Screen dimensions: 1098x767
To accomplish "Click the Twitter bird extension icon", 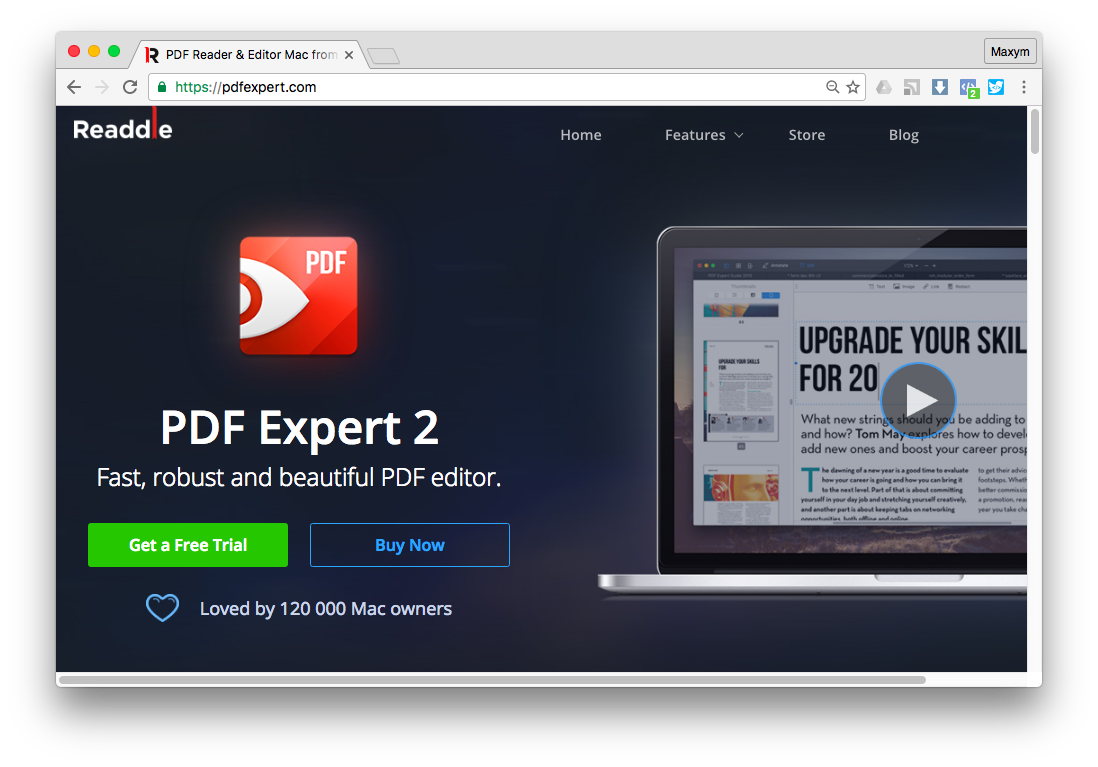I will [x=996, y=87].
